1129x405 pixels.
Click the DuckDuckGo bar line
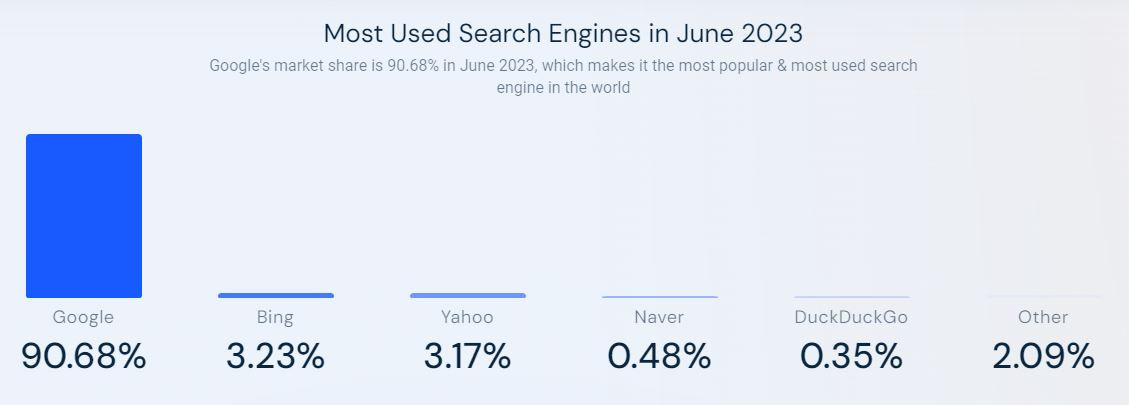[852, 297]
